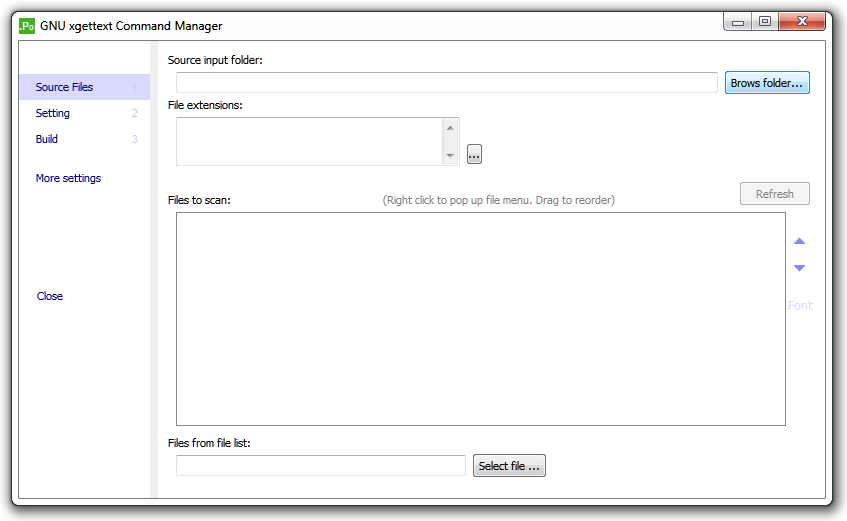Screen dimensions: 847x521
Task: Minimize the xgettext Command Manager window
Action: [x=738, y=22]
